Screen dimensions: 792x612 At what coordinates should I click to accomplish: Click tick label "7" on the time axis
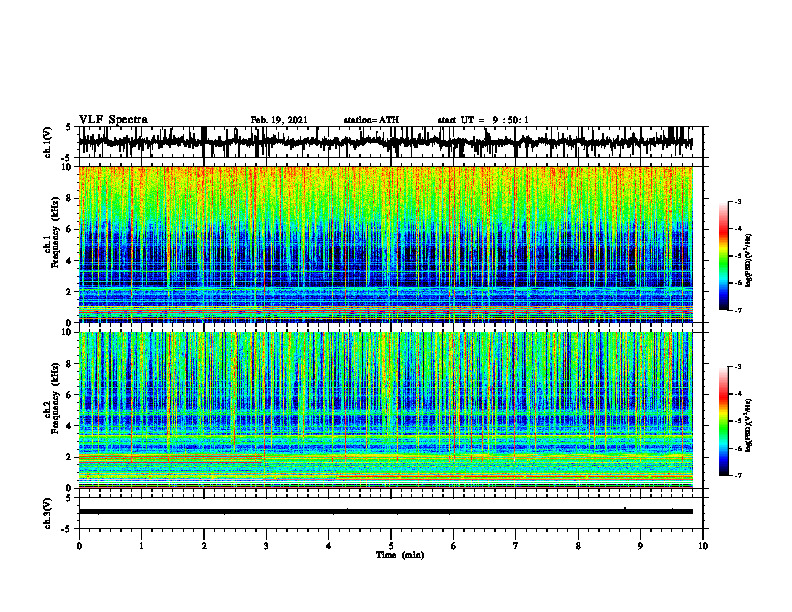[x=516, y=546]
